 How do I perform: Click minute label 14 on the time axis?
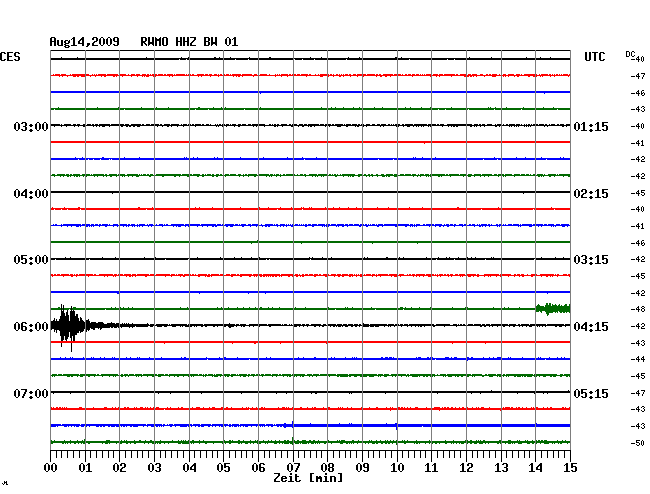coord(535,468)
